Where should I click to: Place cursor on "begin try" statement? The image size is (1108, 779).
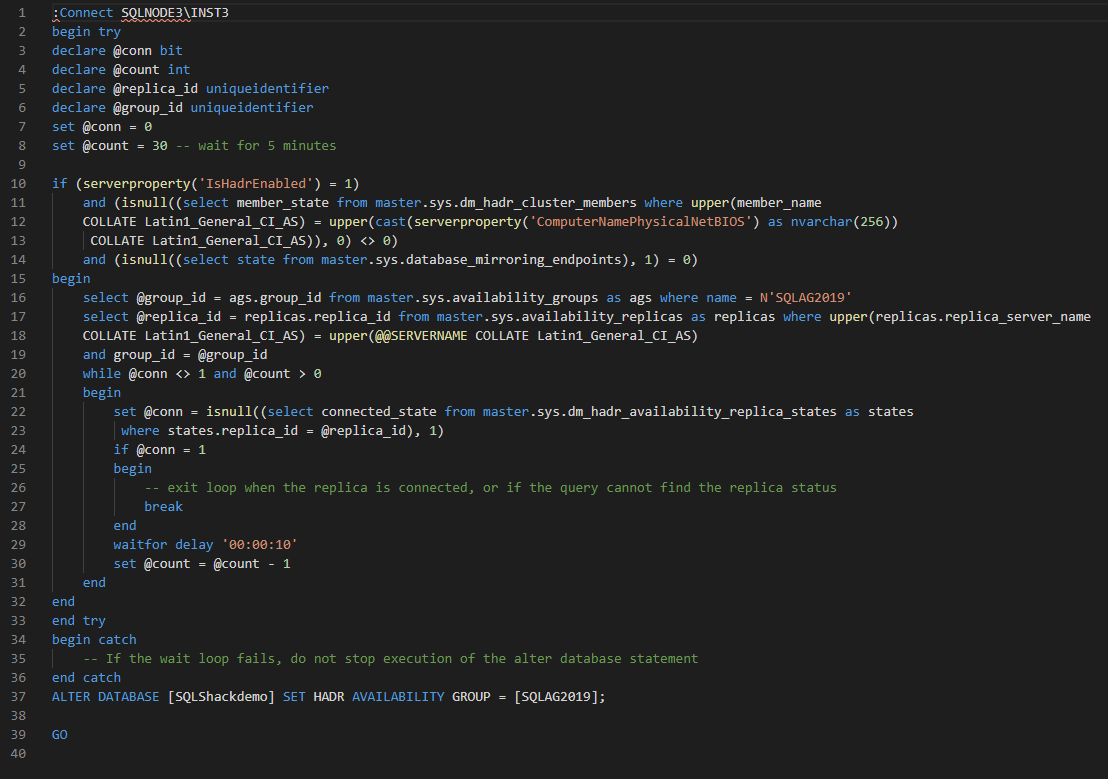86,31
